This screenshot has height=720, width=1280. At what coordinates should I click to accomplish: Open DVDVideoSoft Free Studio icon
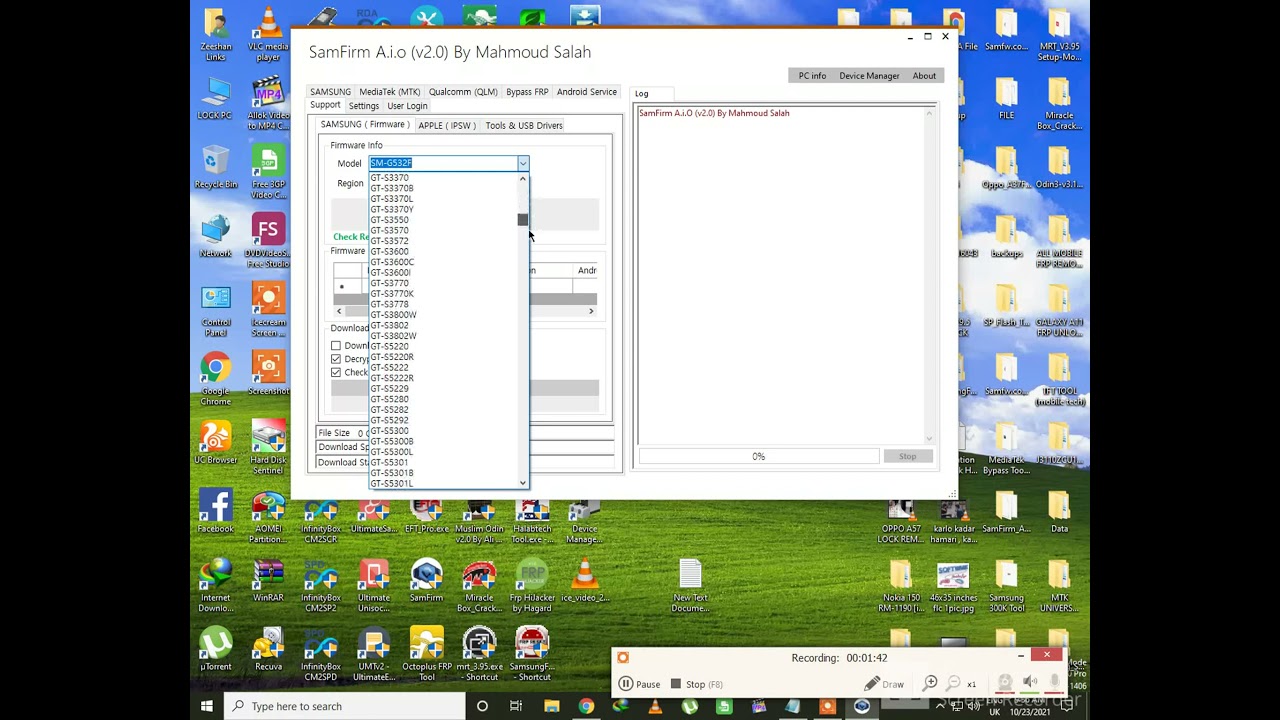pyautogui.click(x=268, y=241)
